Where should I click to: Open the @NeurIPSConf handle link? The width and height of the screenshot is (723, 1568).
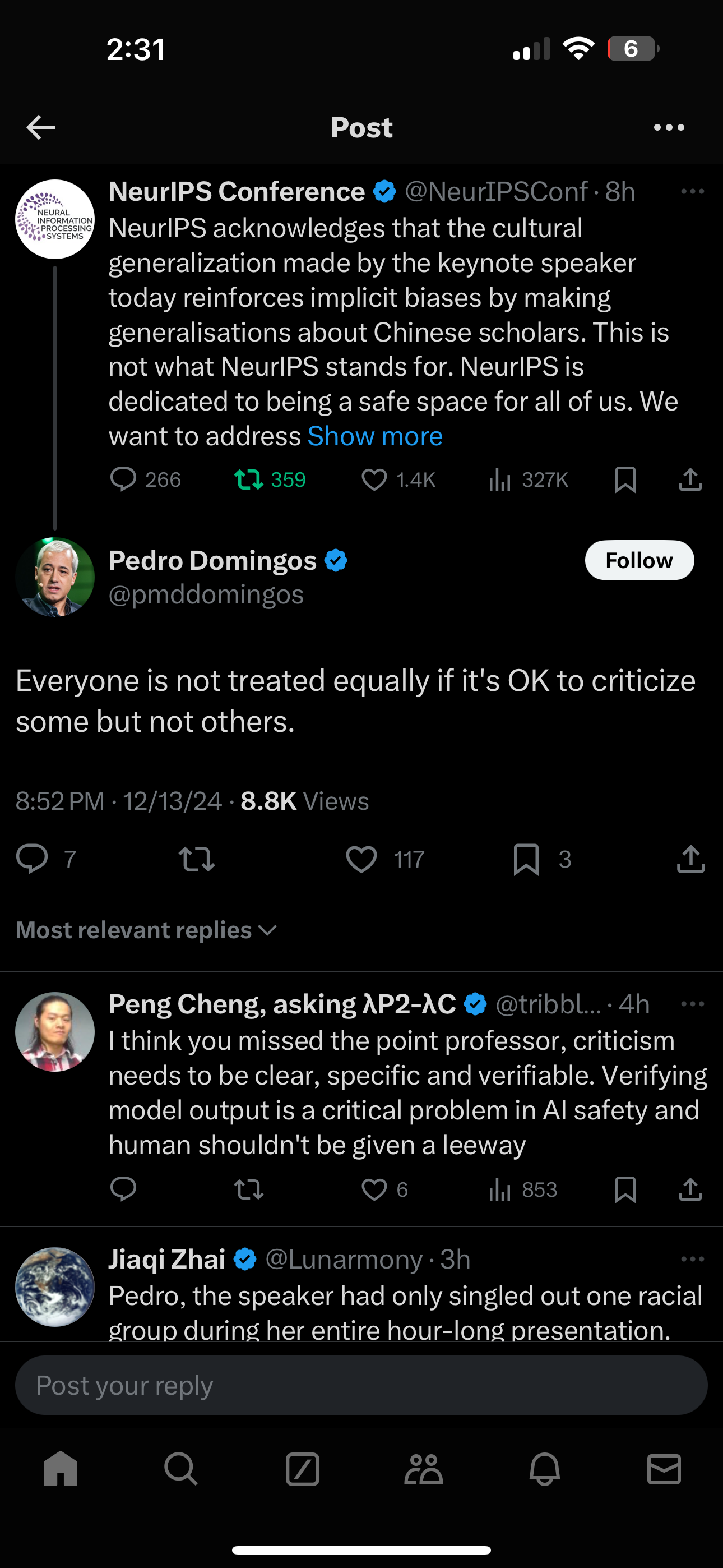(x=496, y=192)
